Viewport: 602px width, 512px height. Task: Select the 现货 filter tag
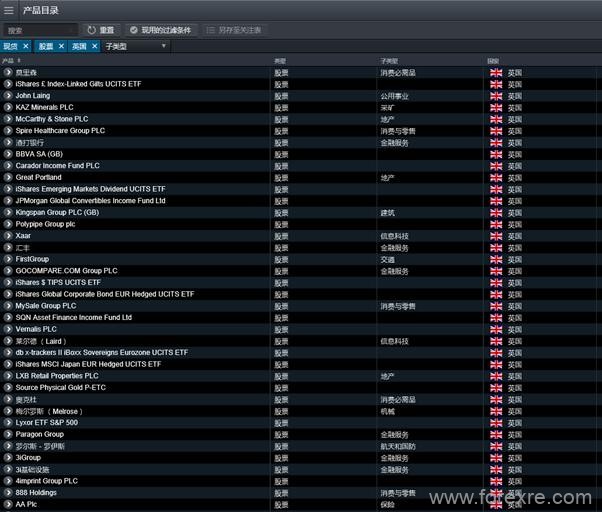10,46
